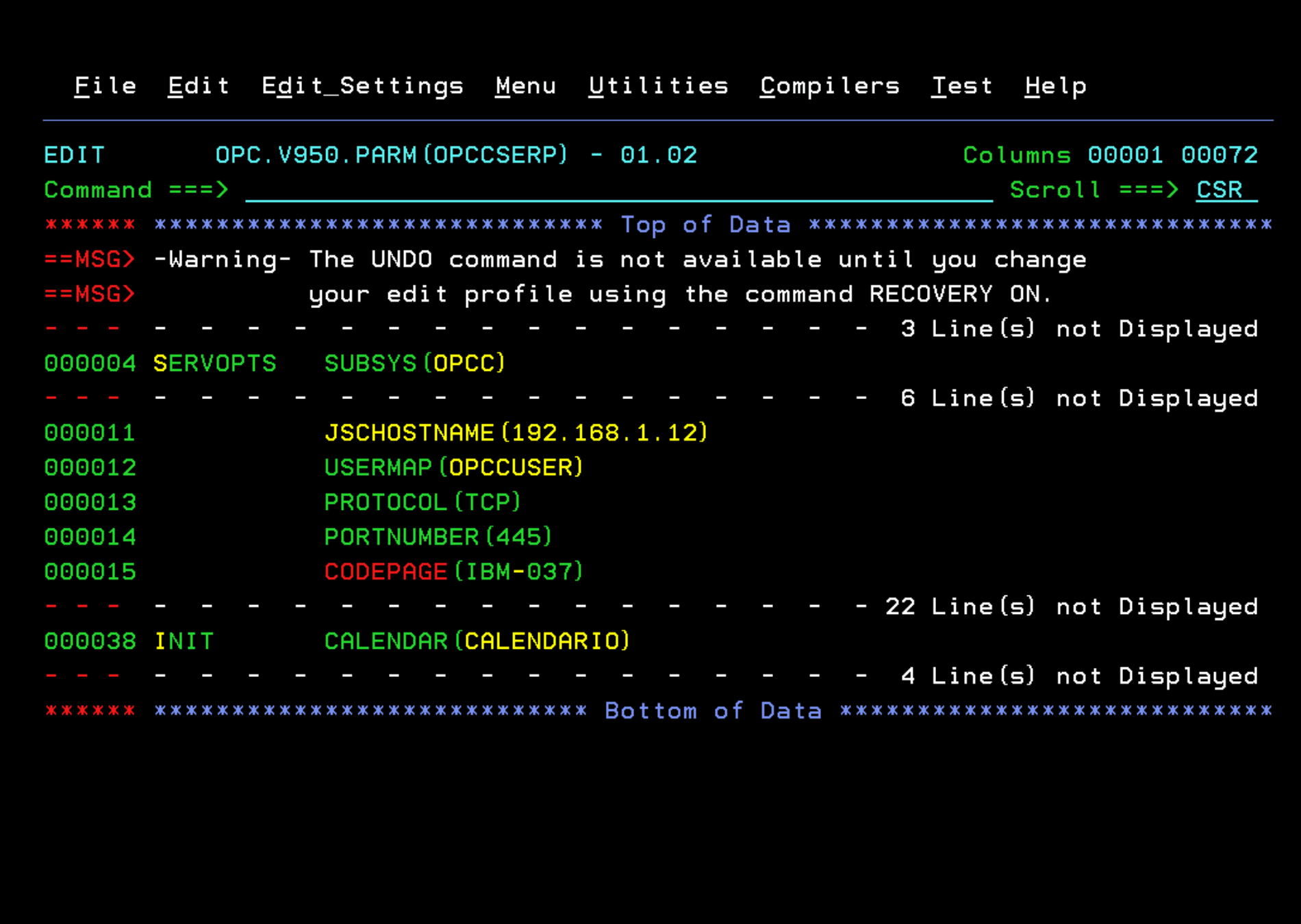Click the INIT statement keyword
This screenshot has width=1301, height=924.
pos(184,641)
